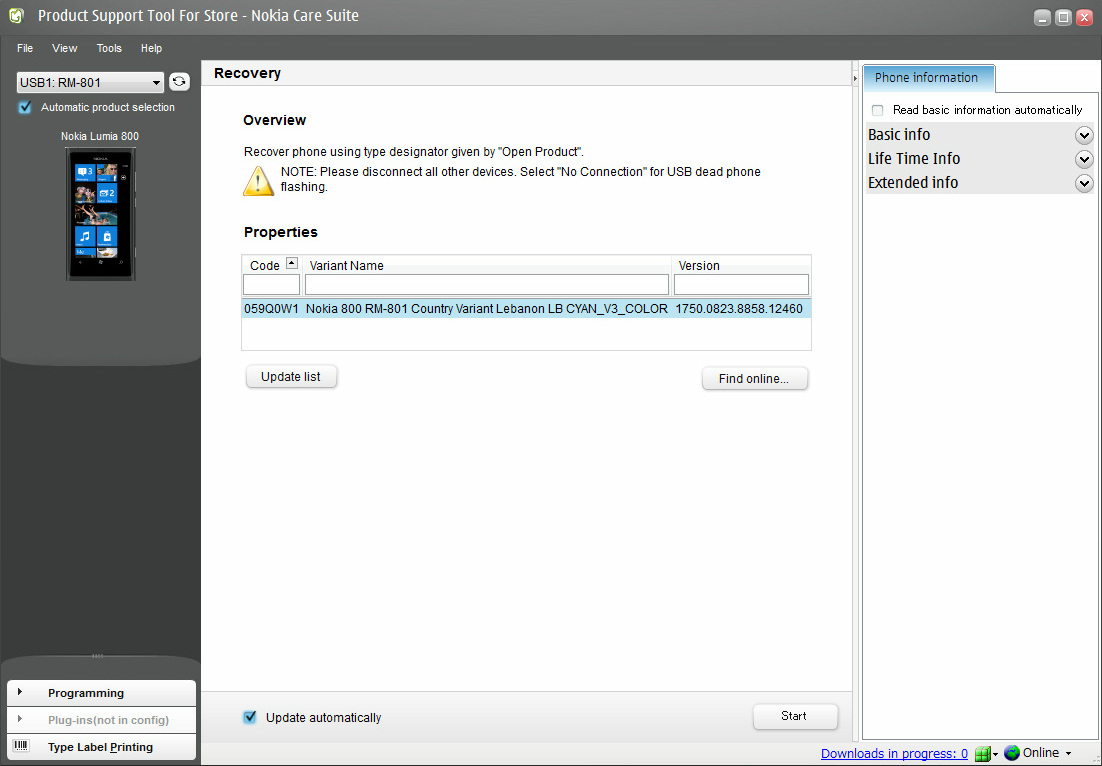1102x766 pixels.
Task: Click the green downloads status icon
Action: [x=982, y=754]
